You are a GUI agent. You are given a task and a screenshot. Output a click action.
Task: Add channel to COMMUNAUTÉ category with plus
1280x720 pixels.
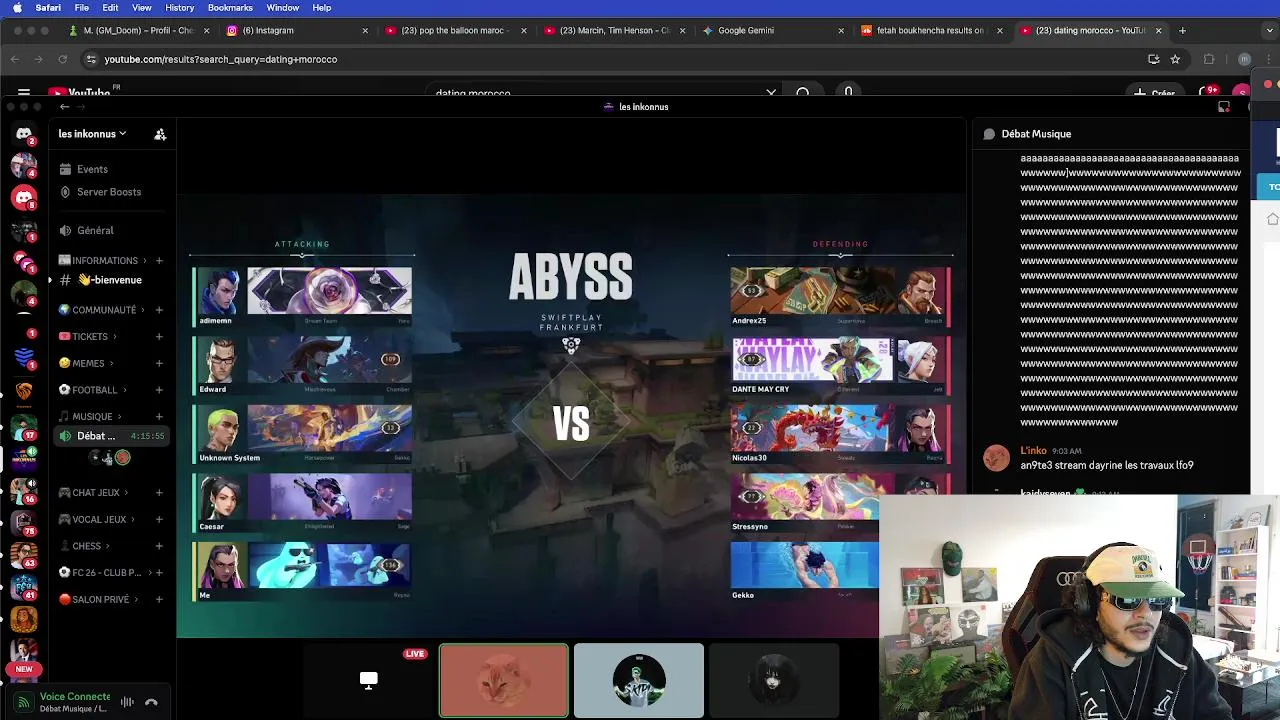tap(159, 310)
